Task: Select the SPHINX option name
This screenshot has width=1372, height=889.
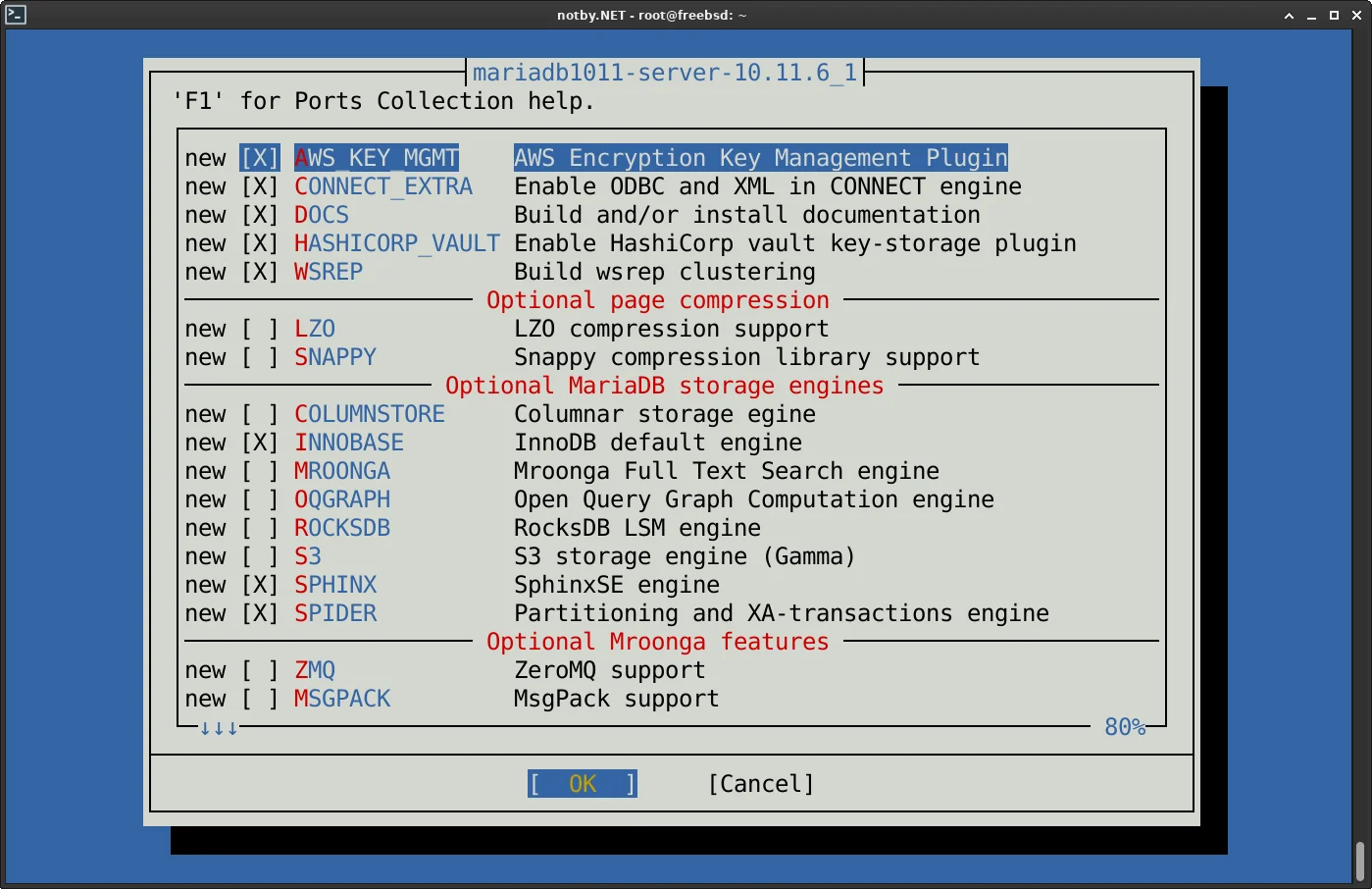Action: coord(335,585)
